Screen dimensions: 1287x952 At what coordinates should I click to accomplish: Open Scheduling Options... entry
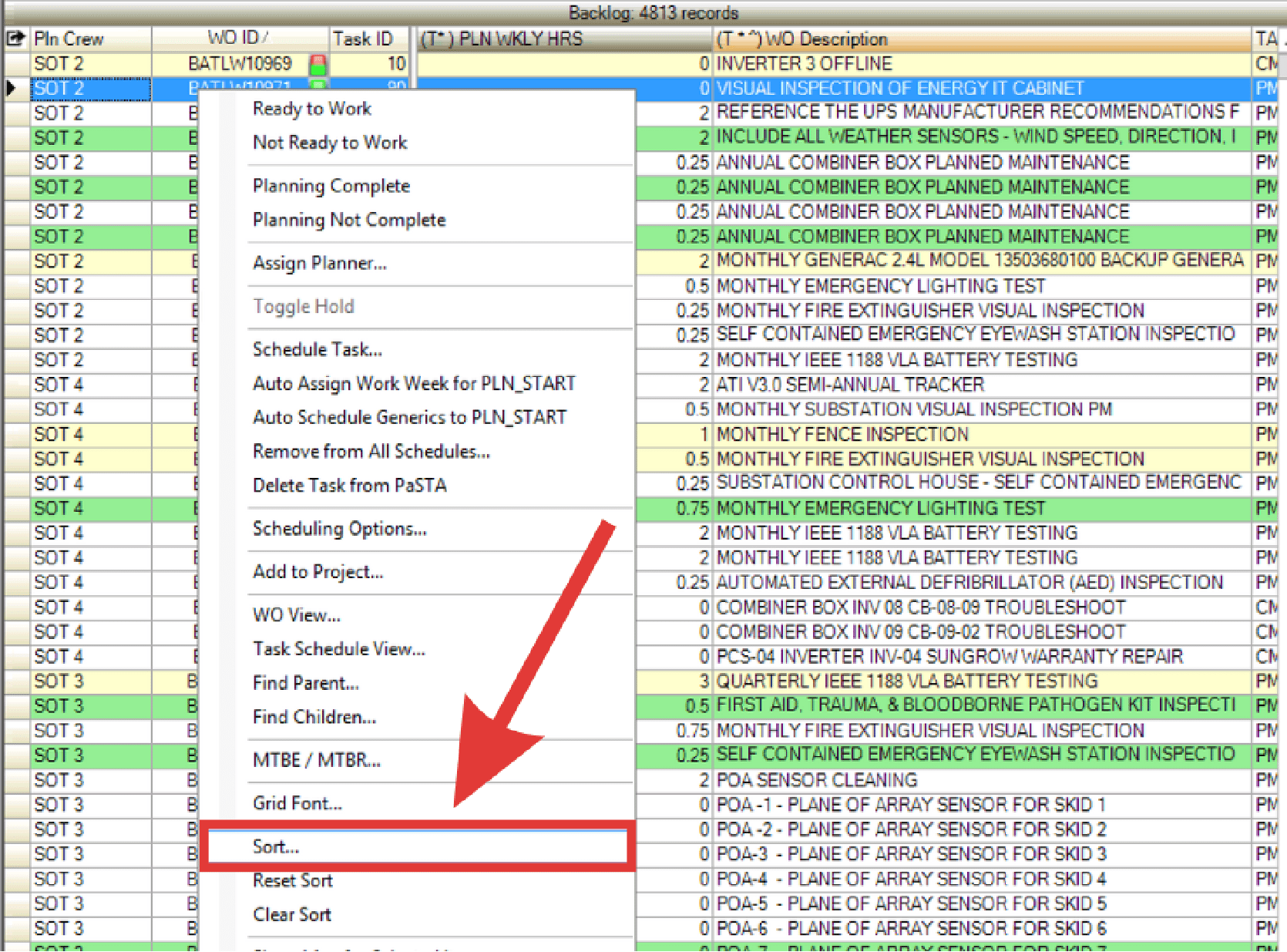coord(339,529)
